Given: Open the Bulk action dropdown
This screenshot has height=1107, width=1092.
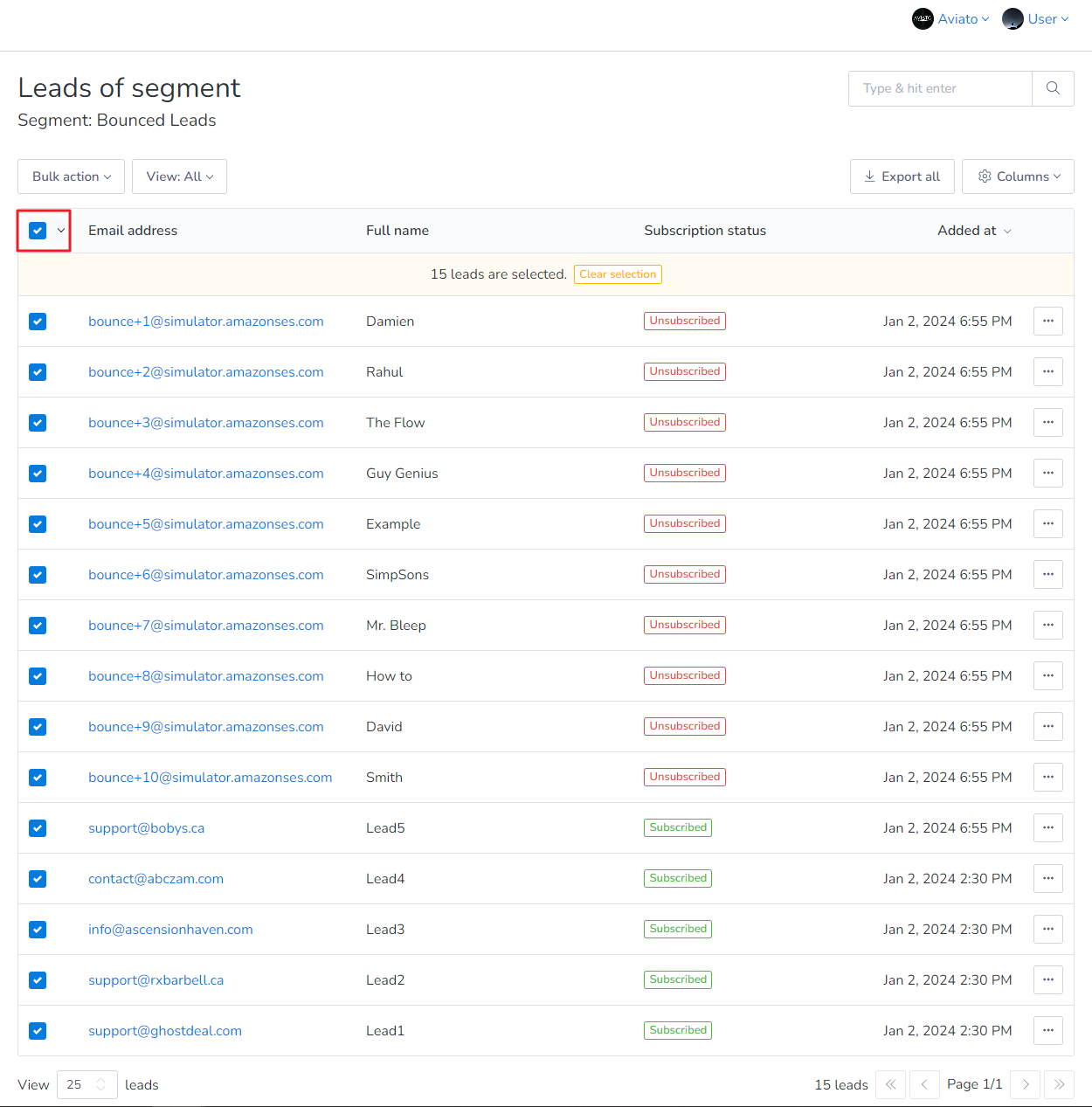Looking at the screenshot, I should coord(71,176).
